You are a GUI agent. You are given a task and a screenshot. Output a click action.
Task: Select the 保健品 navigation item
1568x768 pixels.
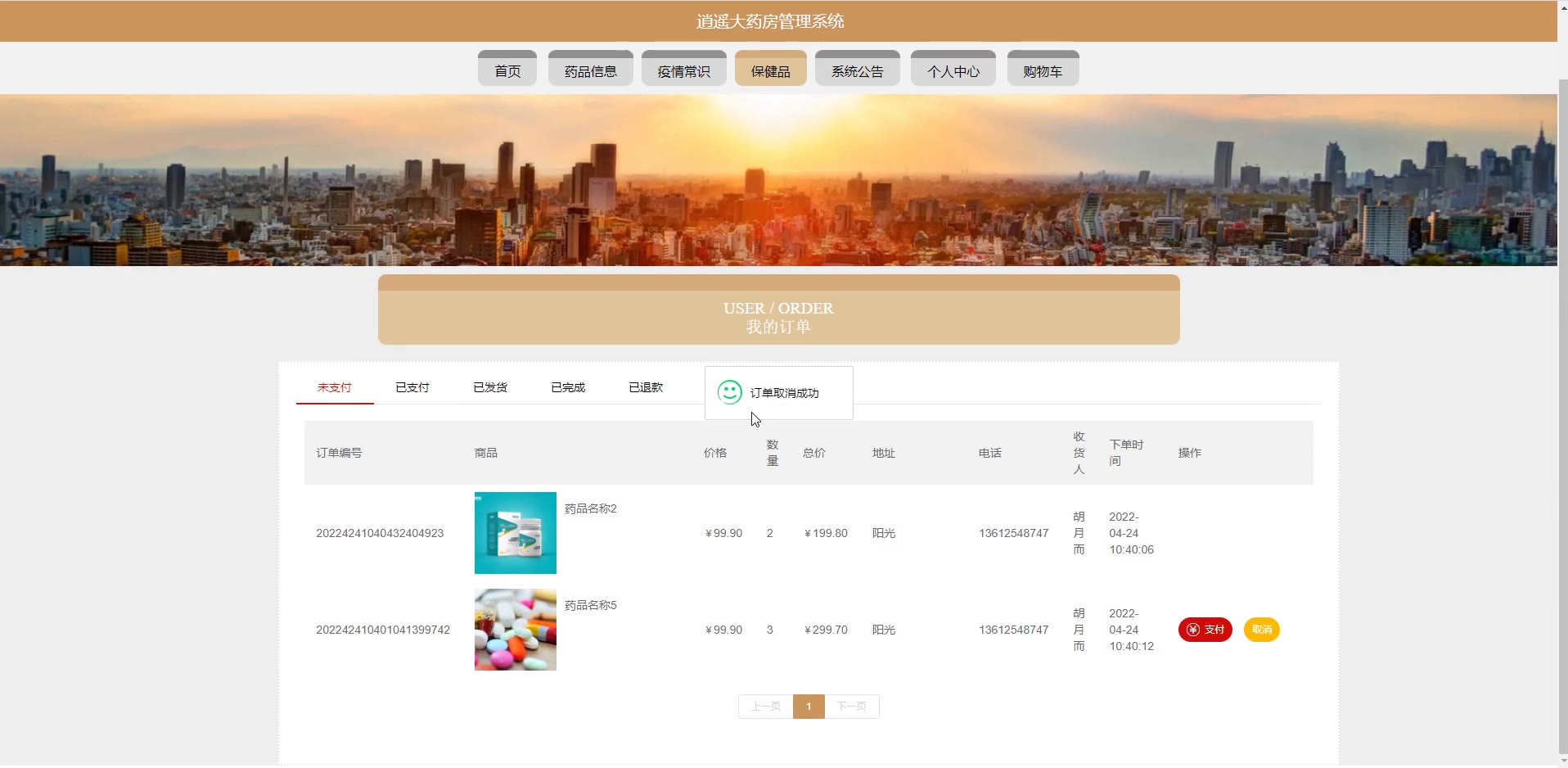770,70
